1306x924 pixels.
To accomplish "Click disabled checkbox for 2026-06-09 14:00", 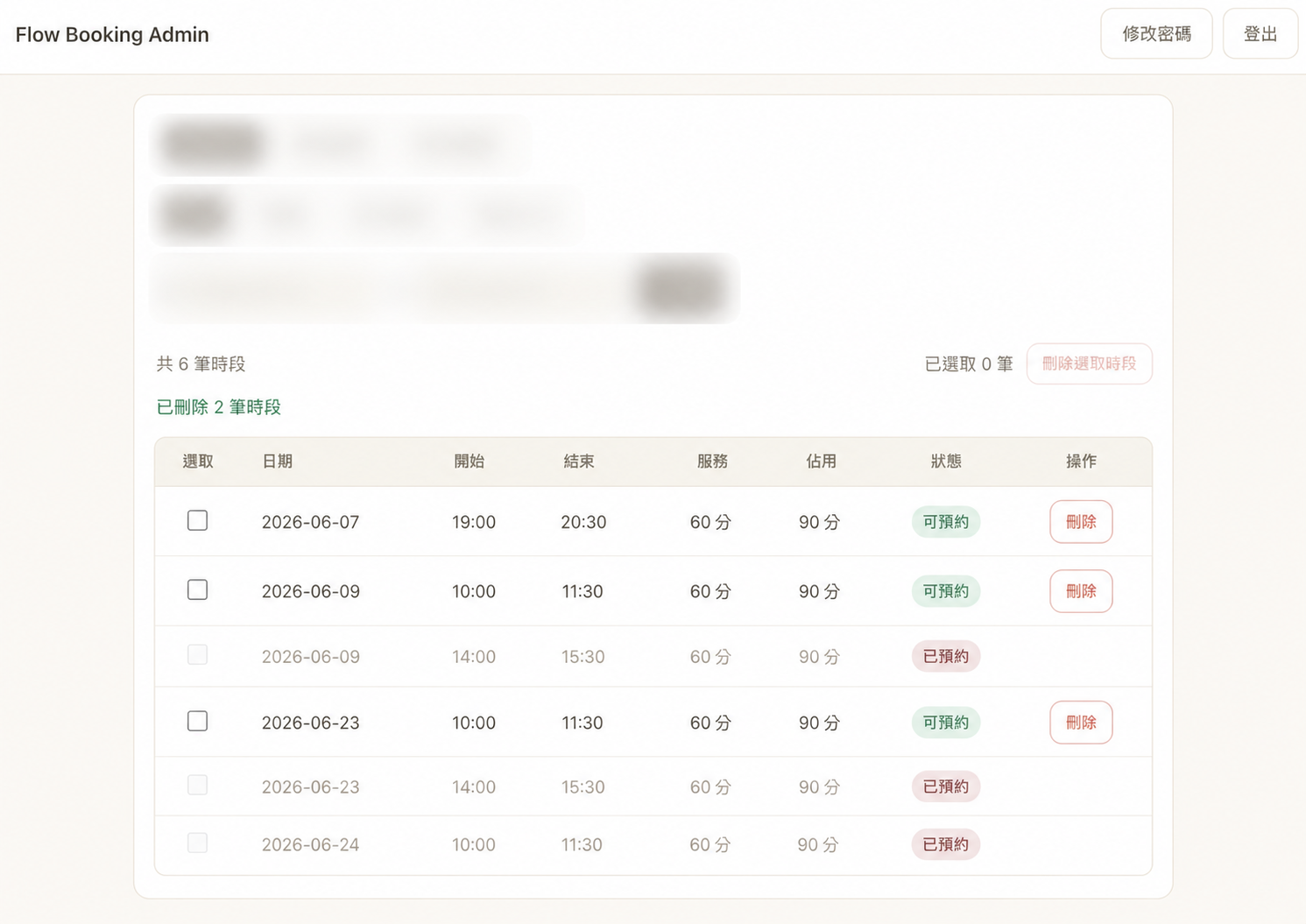I will (x=197, y=654).
